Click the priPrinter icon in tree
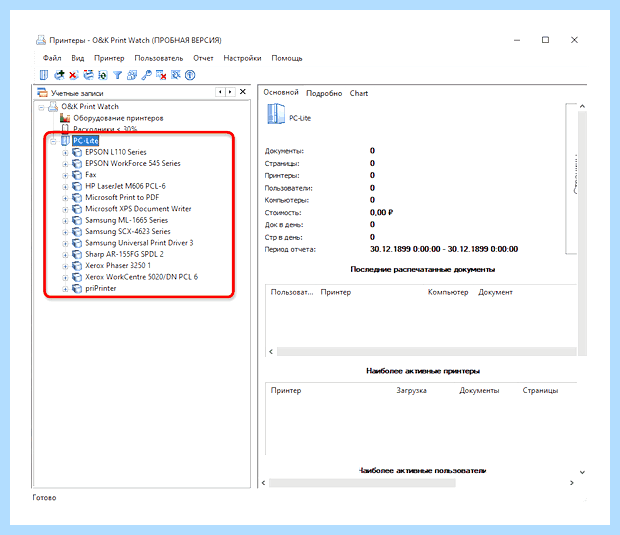620x535 pixels. click(x=77, y=288)
